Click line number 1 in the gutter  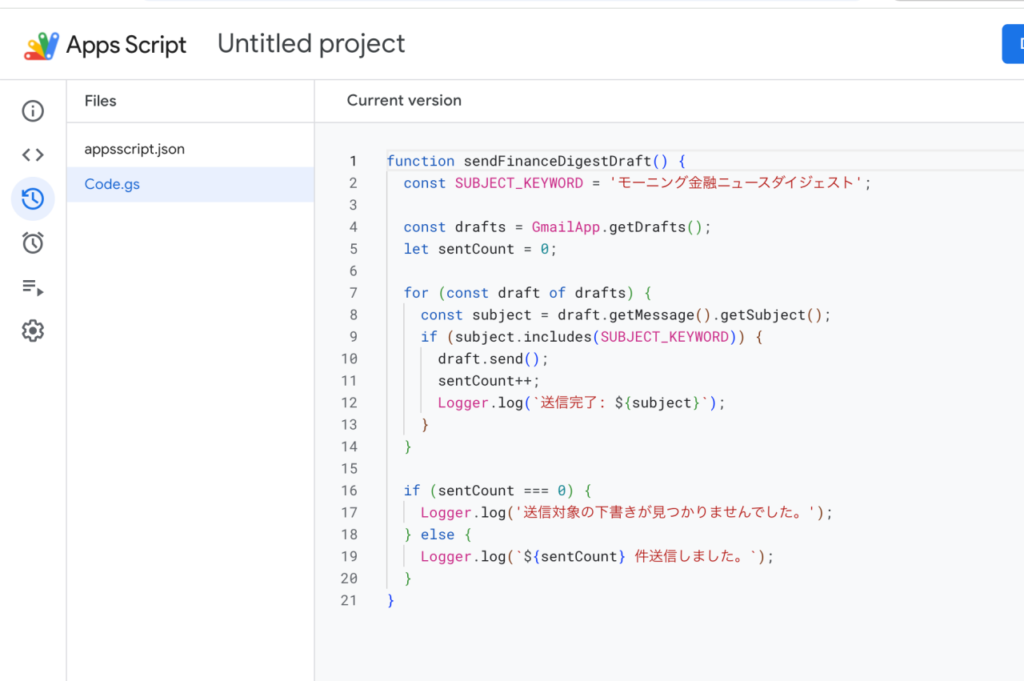pos(352,161)
